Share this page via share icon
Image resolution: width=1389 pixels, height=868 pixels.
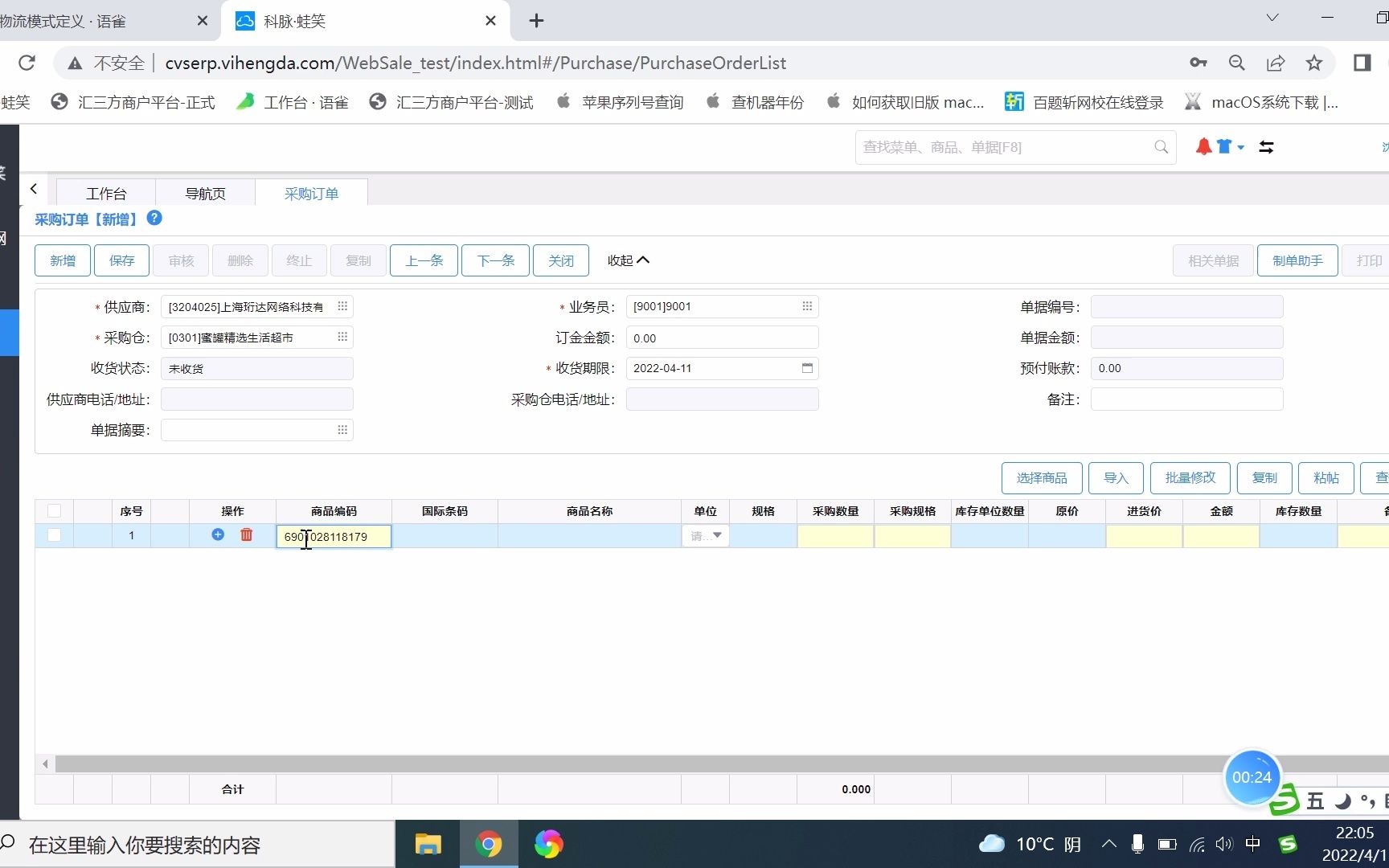coord(1276,63)
